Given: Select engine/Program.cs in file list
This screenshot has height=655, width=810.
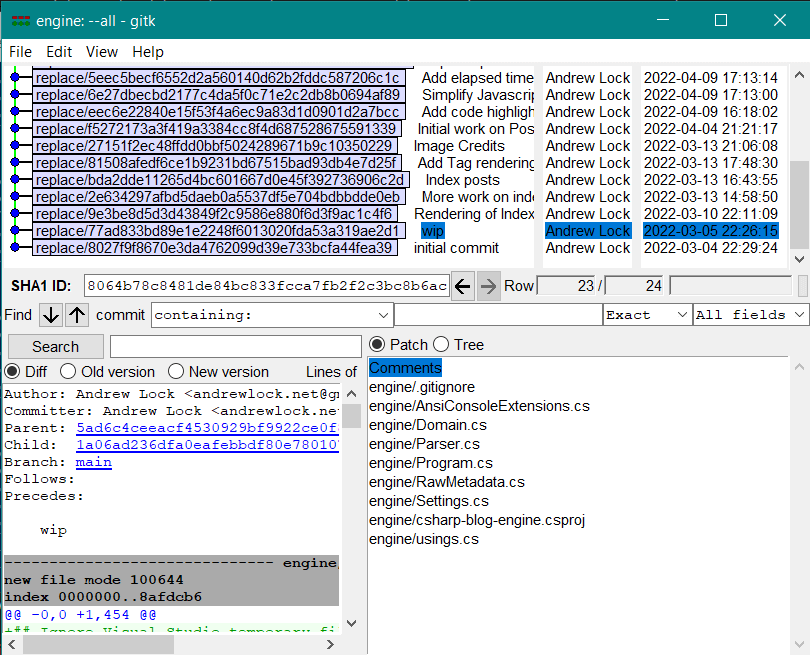Looking at the screenshot, I should (431, 463).
